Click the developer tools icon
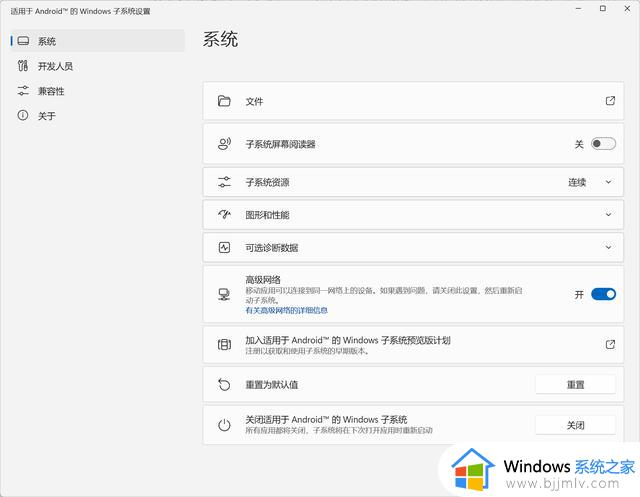The image size is (640, 497). click(x=23, y=66)
